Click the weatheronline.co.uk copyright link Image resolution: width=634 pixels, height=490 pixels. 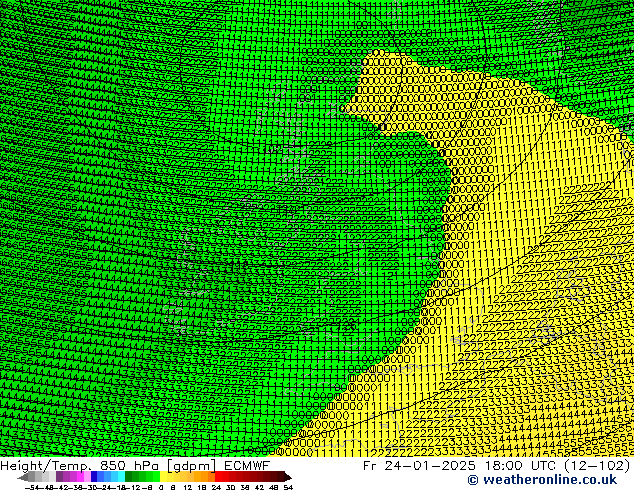coord(542,480)
